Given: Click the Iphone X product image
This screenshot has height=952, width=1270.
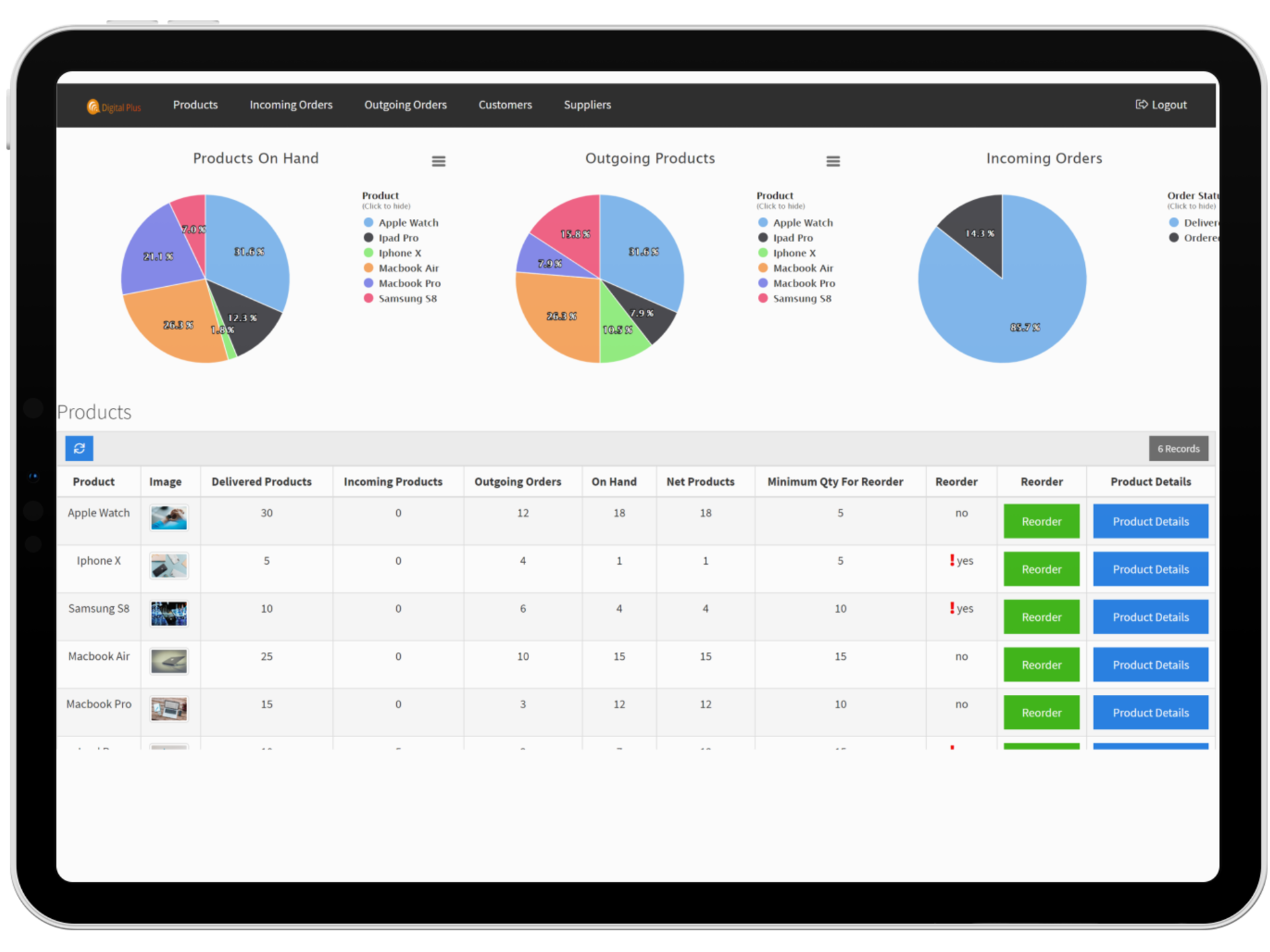Looking at the screenshot, I should 169,566.
